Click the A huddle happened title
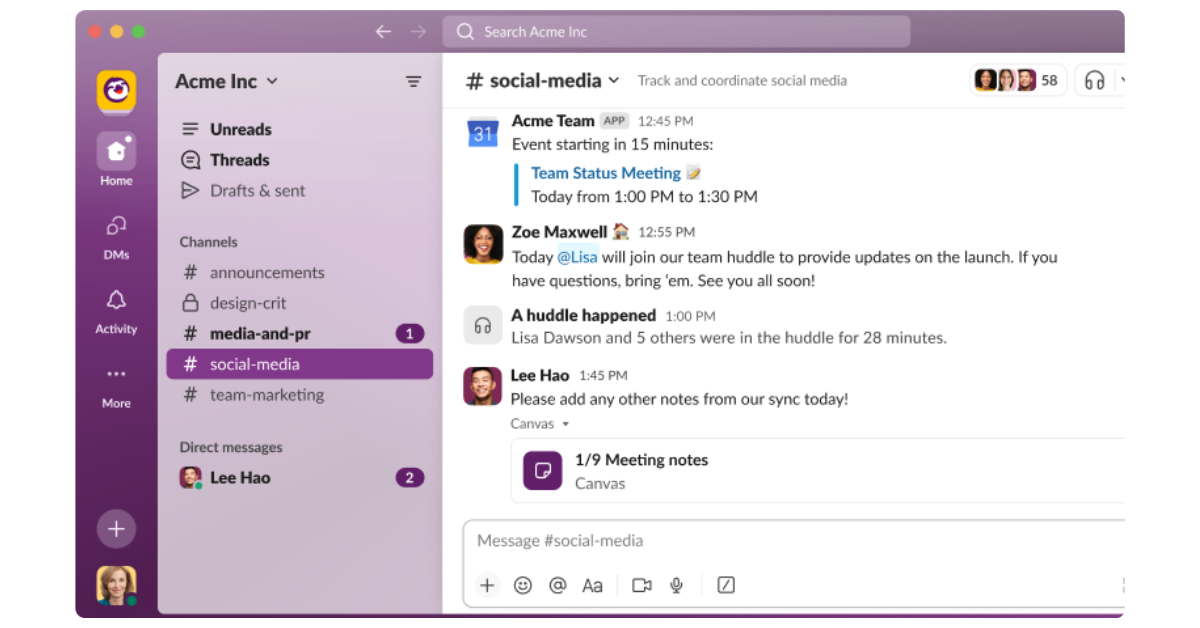Viewport: 1200px width, 628px height. (x=584, y=315)
